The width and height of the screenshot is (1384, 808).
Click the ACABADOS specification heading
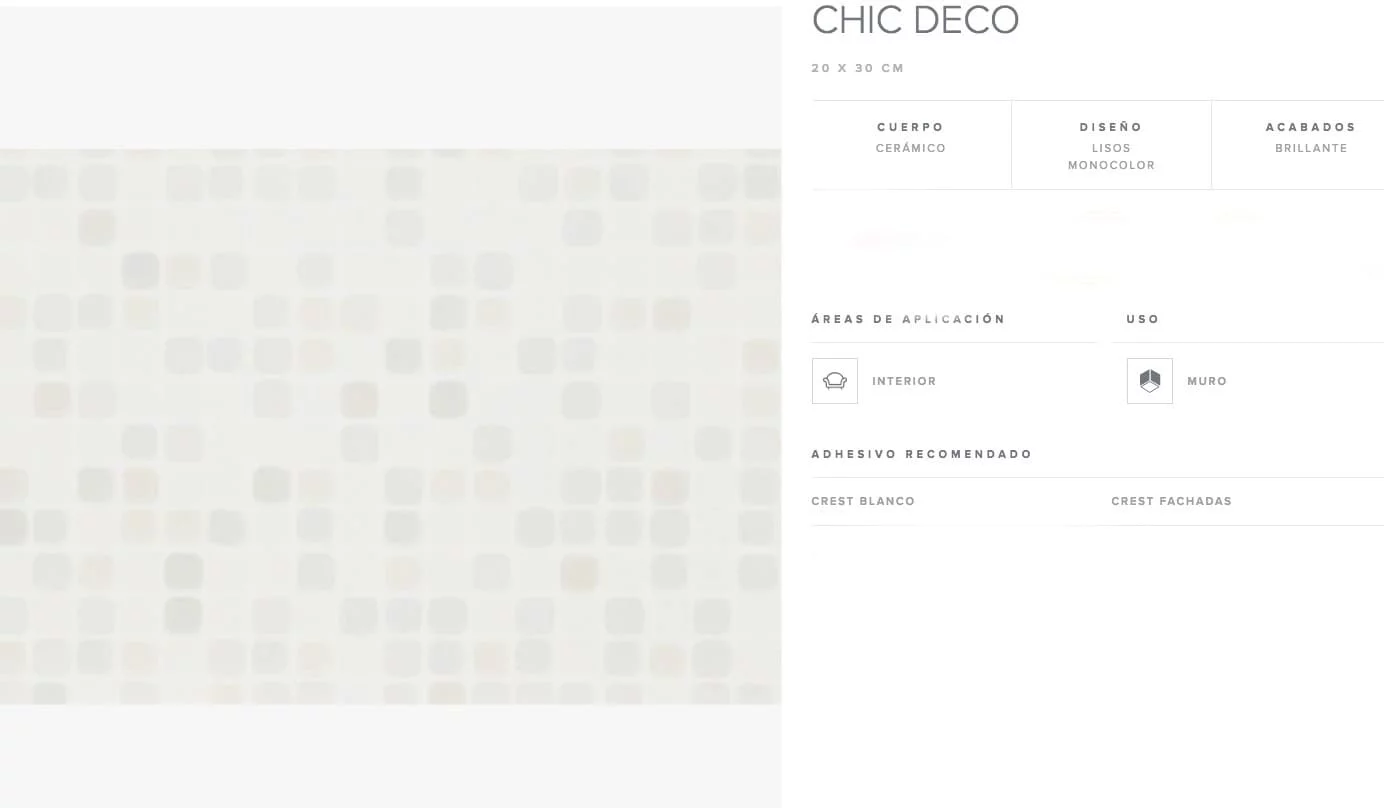[x=1310, y=127]
